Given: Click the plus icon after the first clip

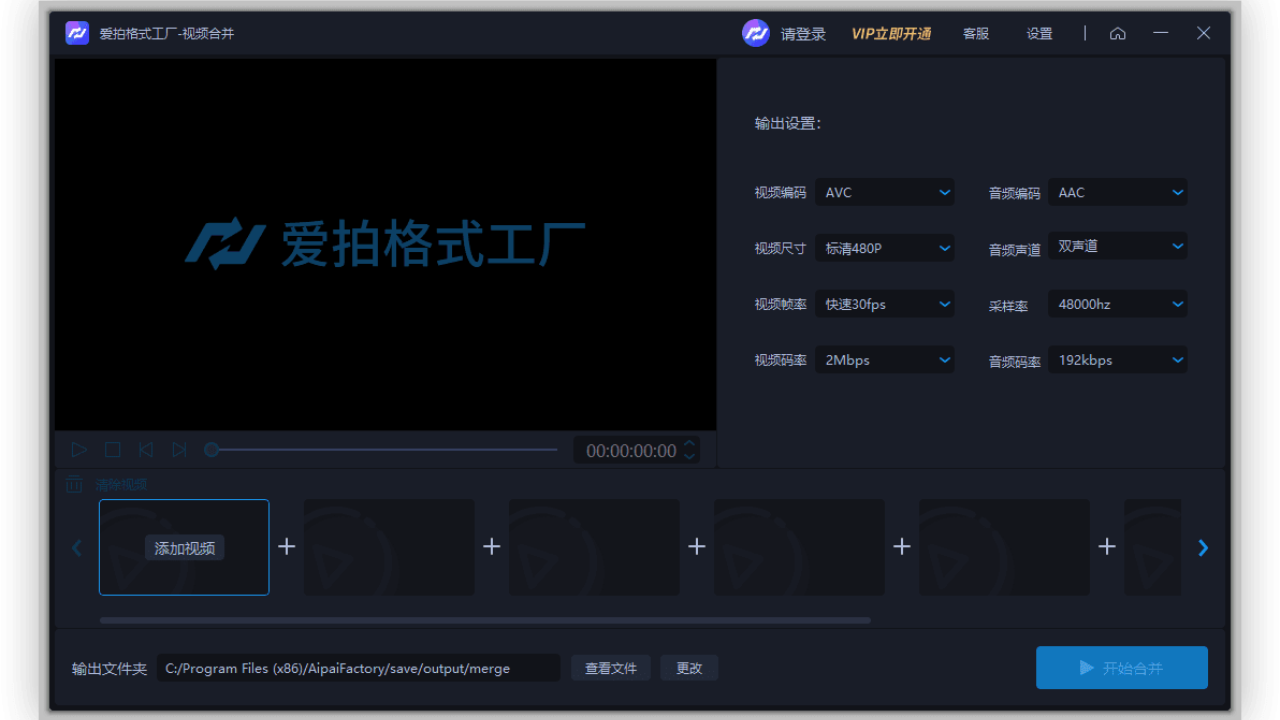Looking at the screenshot, I should 287,546.
